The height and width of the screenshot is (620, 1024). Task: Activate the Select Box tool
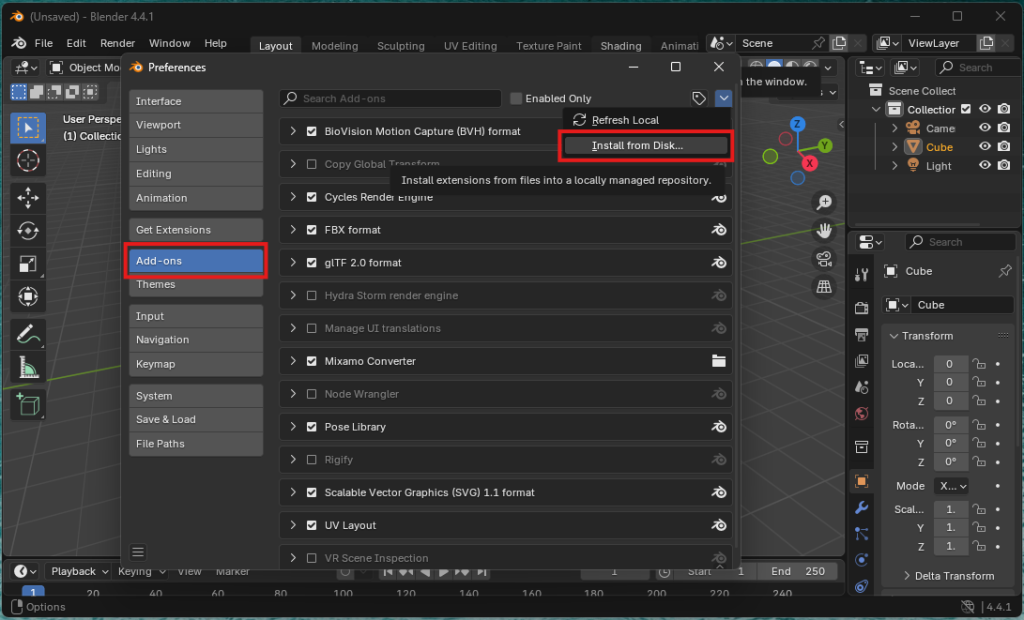27,127
